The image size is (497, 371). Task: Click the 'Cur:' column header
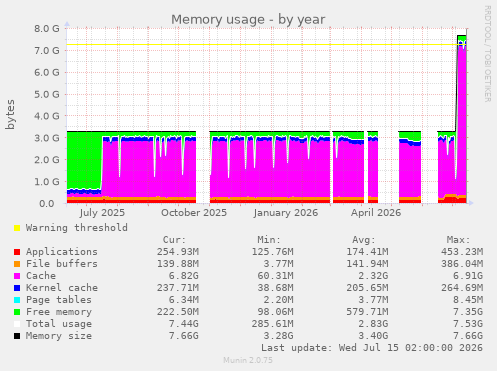coord(174,240)
